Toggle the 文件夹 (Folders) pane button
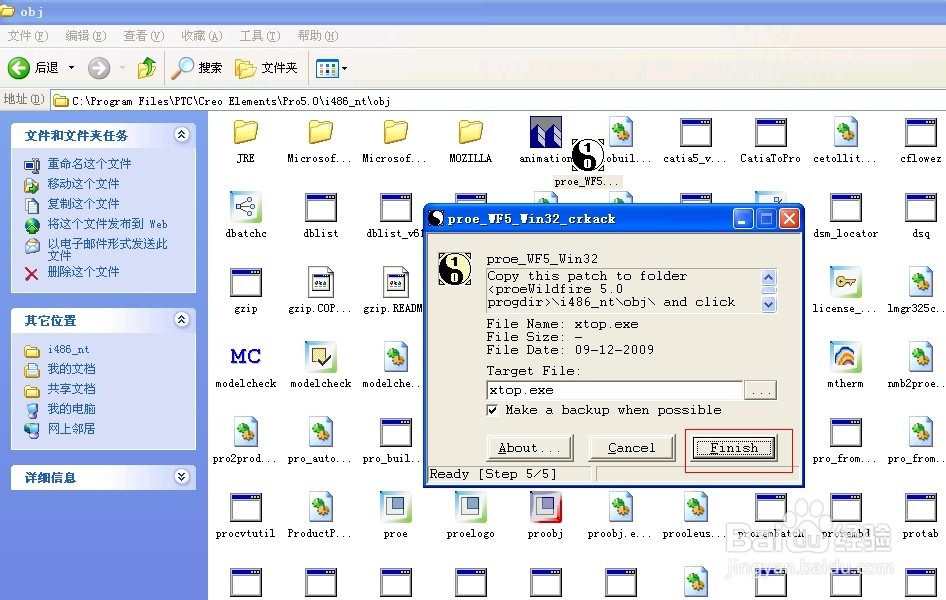Screen dimensions: 946x600 click(266, 68)
